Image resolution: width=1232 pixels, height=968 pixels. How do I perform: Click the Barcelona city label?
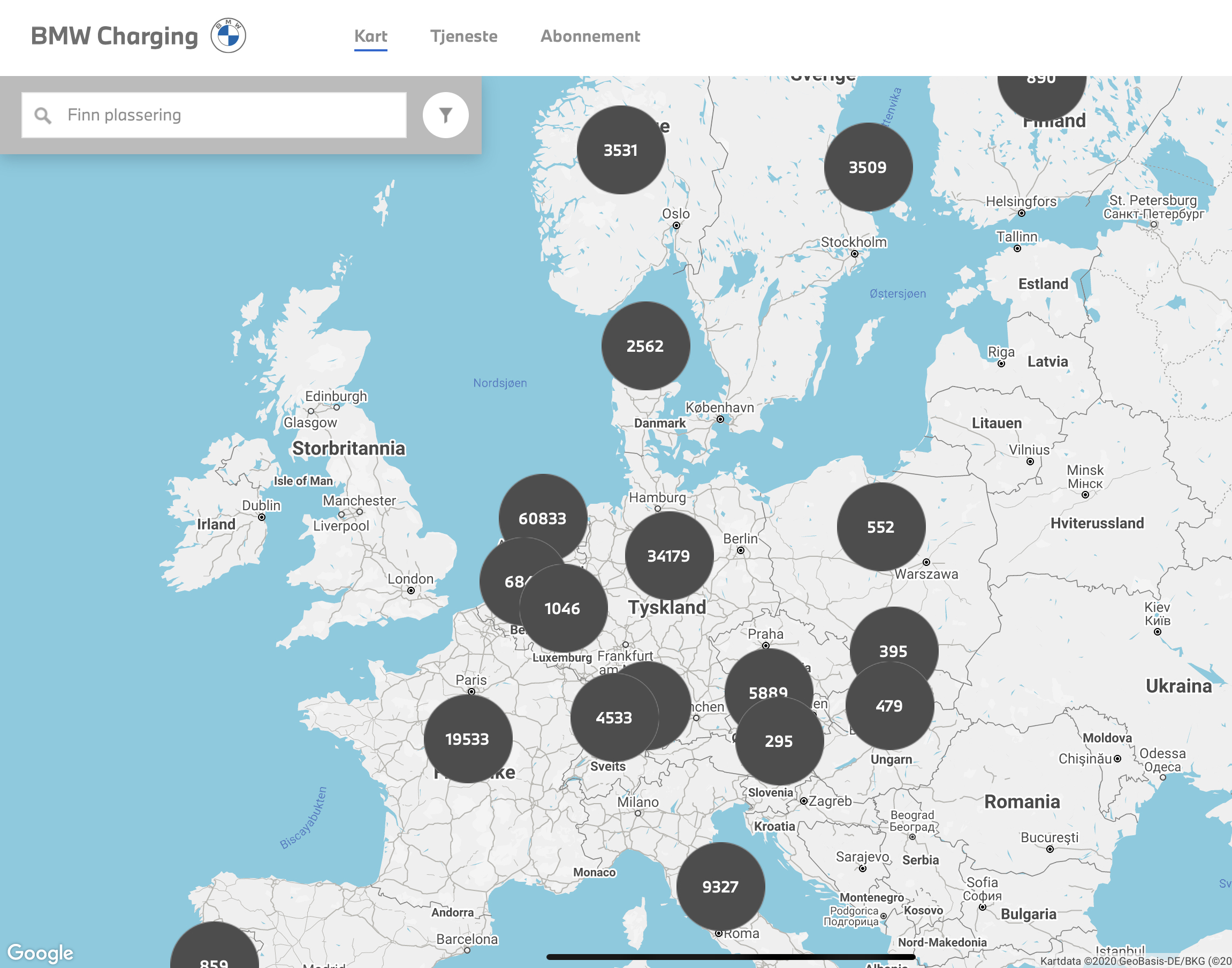467,939
